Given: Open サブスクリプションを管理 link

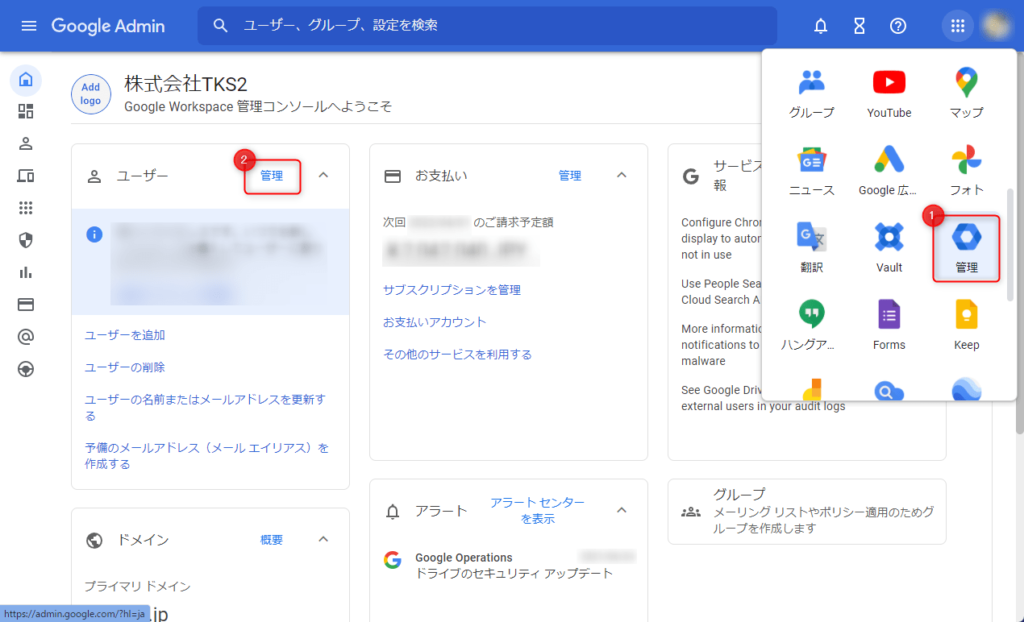Looking at the screenshot, I should 452,290.
